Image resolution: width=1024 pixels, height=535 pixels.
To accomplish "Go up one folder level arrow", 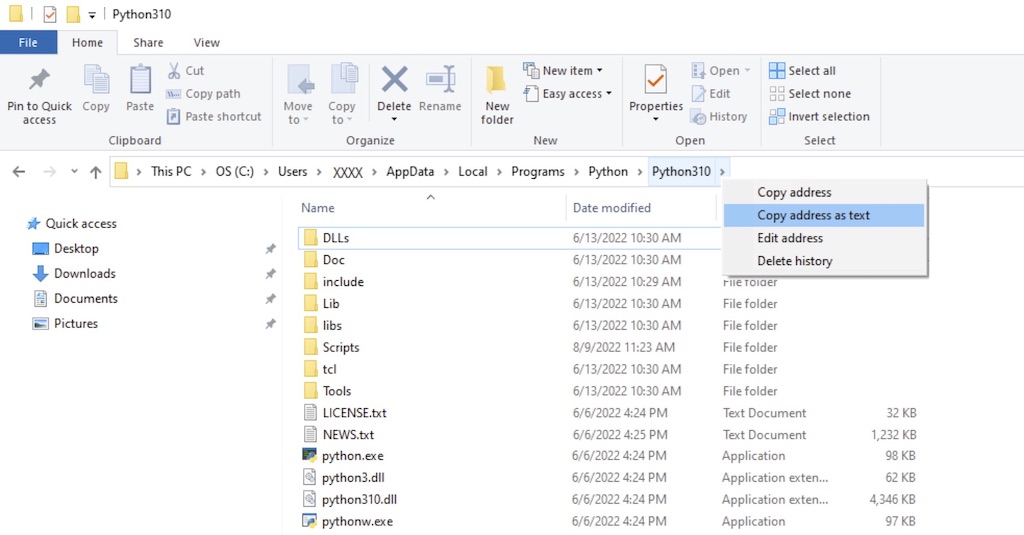I will click(96, 172).
